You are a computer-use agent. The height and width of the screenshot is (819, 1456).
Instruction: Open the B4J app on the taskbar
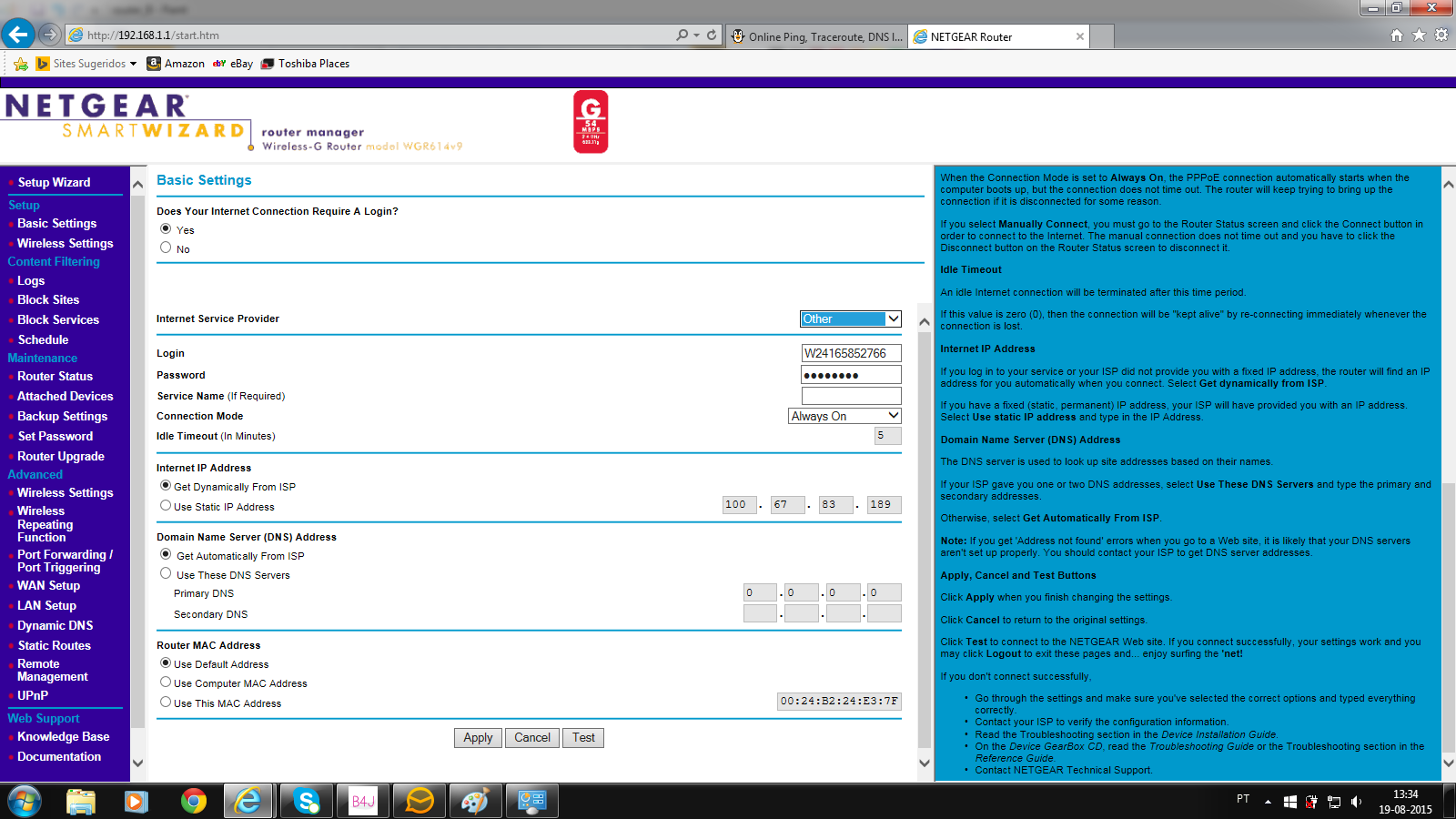coord(363,801)
